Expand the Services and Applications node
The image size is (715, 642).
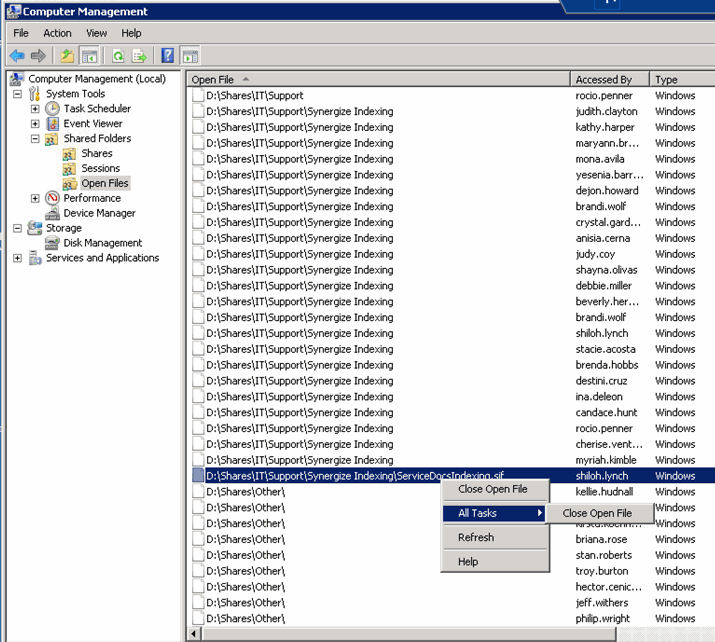click(x=17, y=258)
